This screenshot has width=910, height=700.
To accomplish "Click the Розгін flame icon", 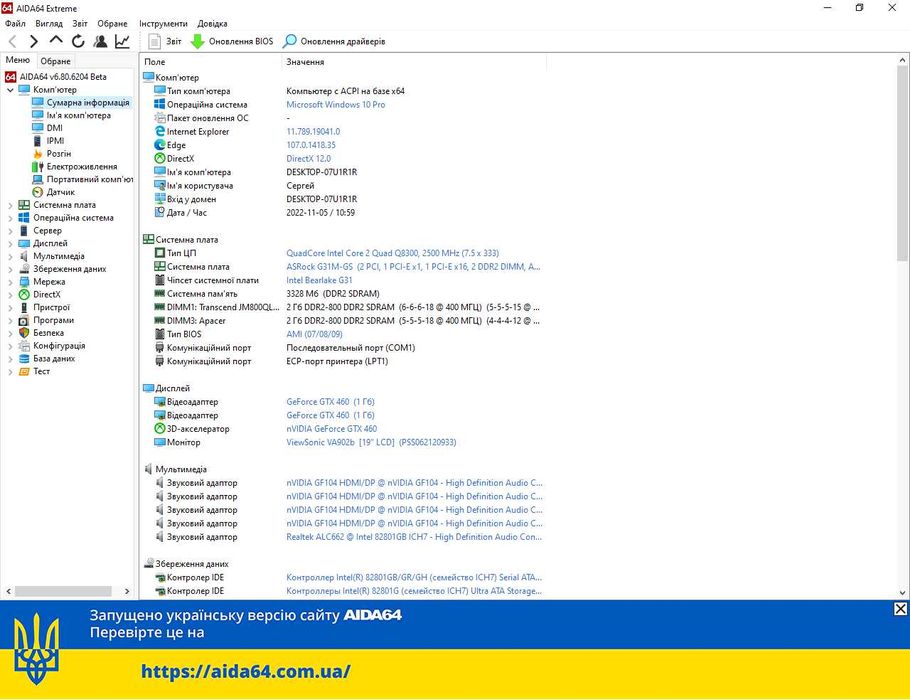I will [38, 153].
